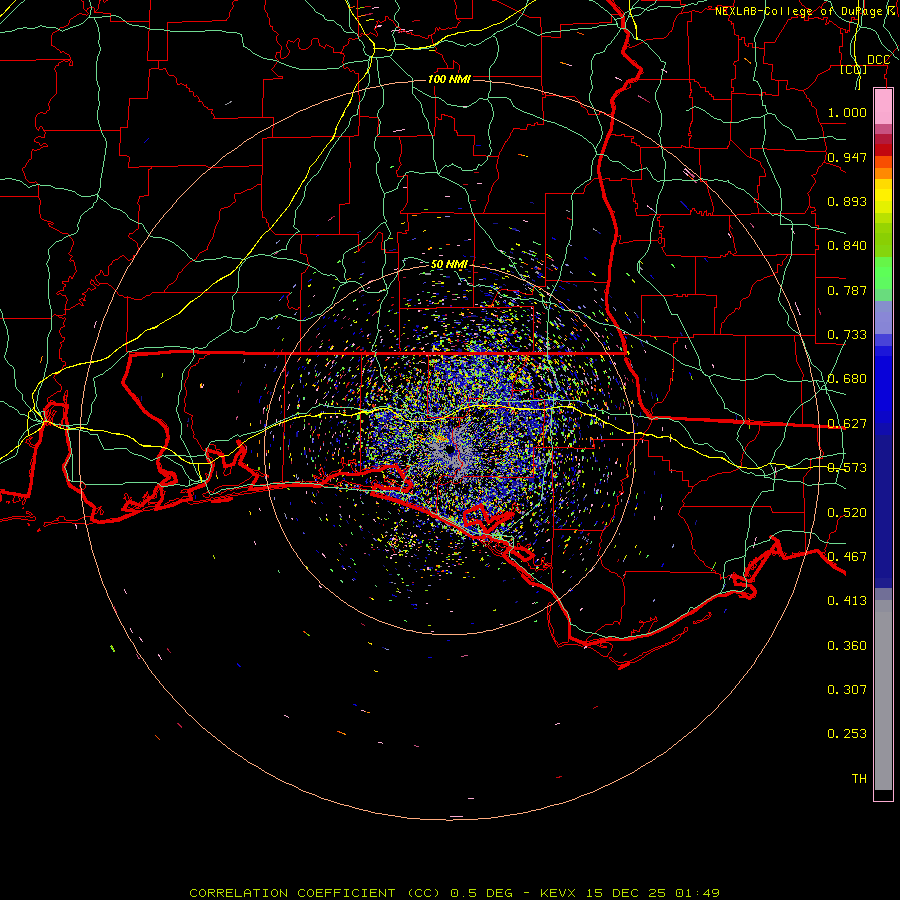Click the 0.307 legend value
This screenshot has width=900, height=900.
(x=847, y=689)
